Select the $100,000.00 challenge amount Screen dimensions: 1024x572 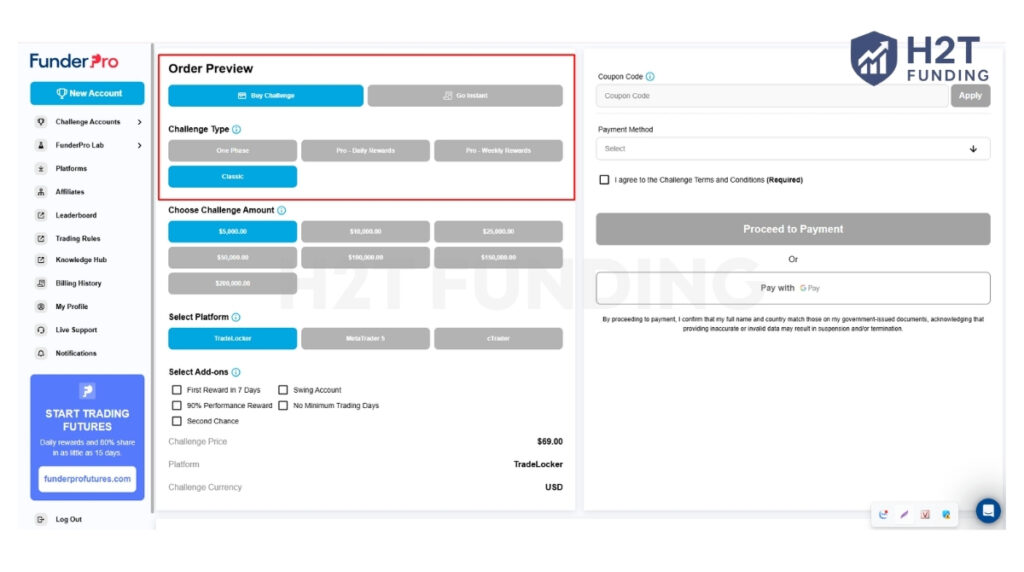pos(365,257)
